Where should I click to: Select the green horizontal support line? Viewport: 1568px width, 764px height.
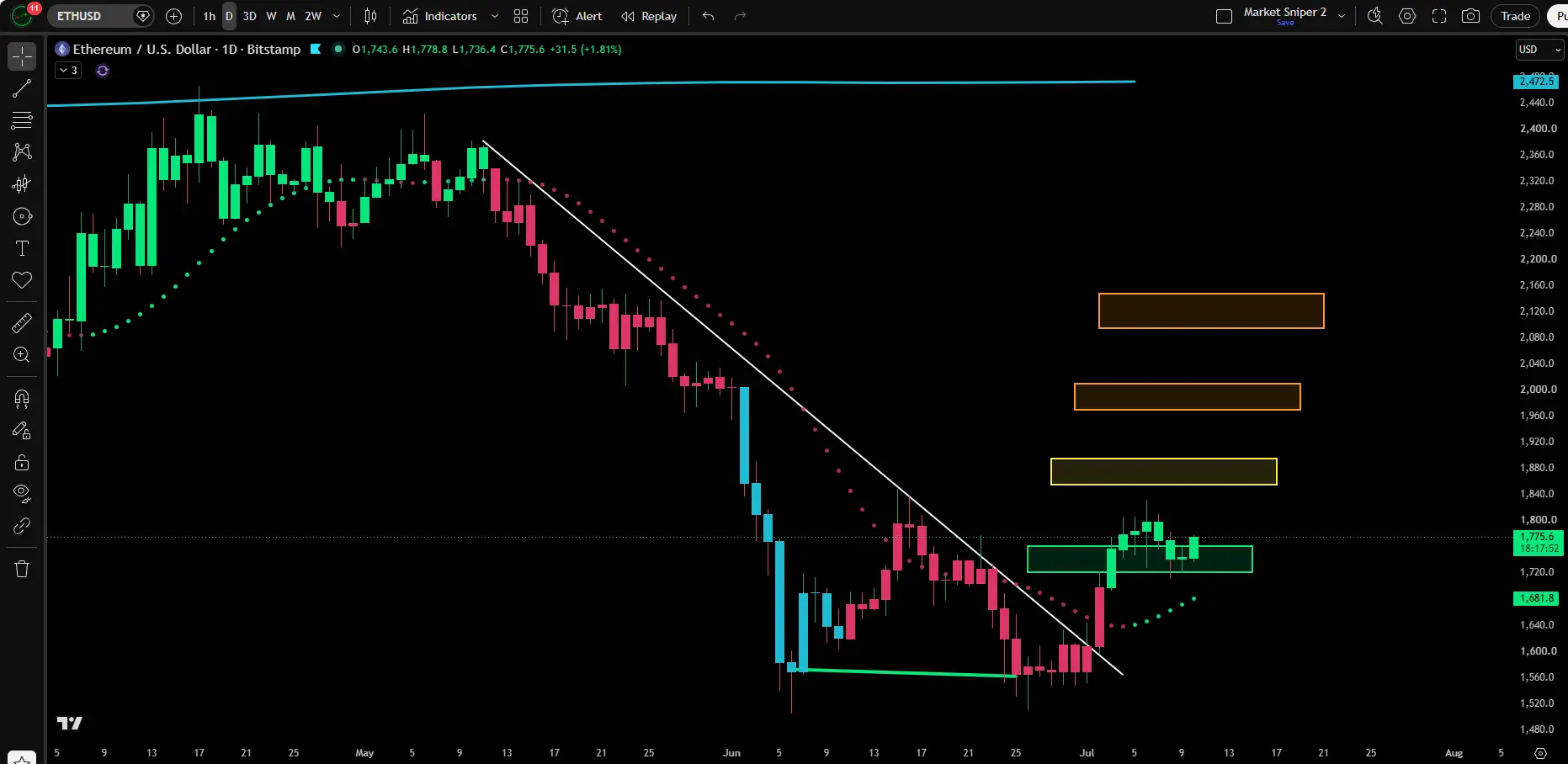pyautogui.click(x=905, y=672)
